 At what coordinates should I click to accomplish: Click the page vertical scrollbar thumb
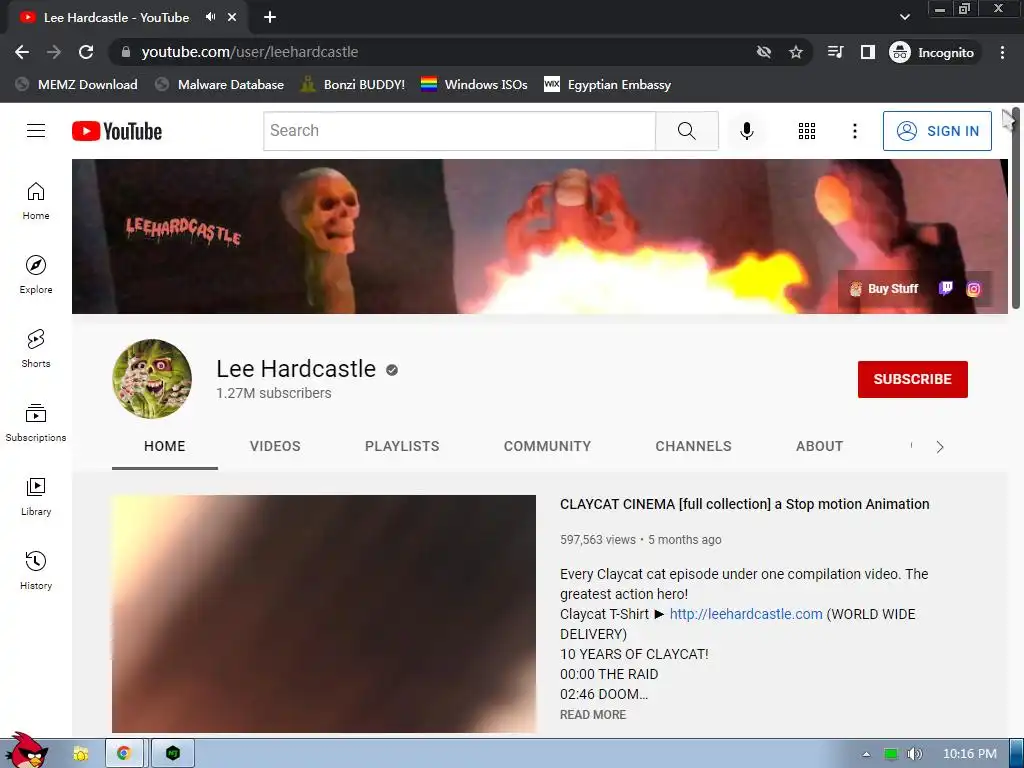[x=1016, y=209]
